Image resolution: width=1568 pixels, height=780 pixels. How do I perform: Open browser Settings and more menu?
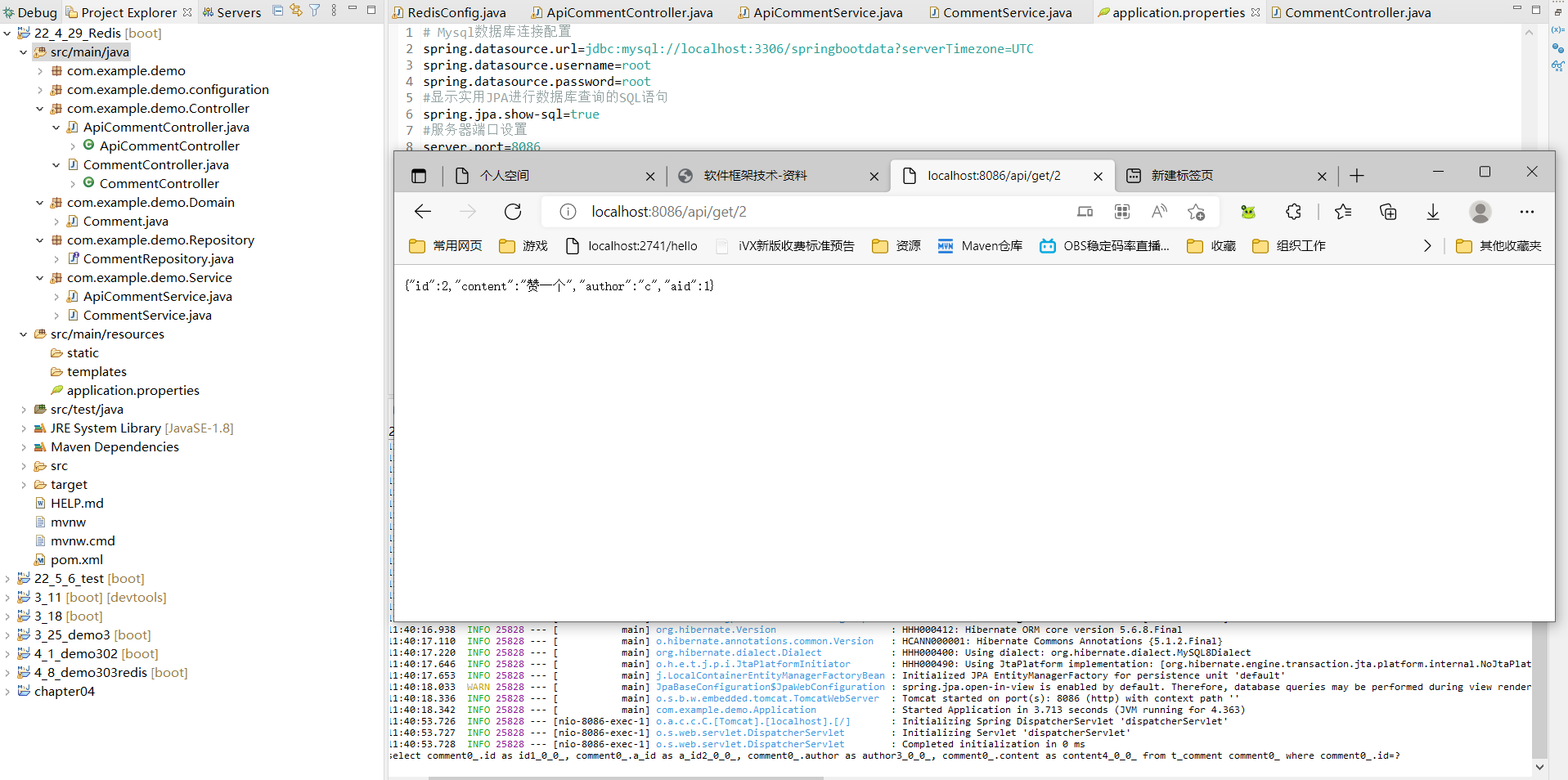coord(1527,212)
